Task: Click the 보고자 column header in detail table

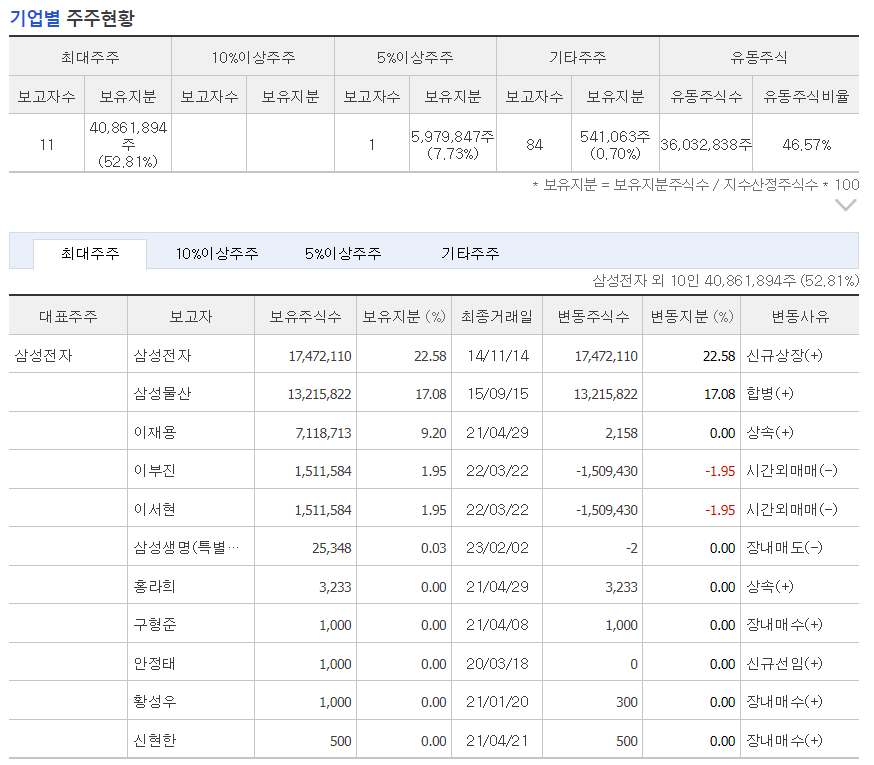Action: pyautogui.click(x=191, y=317)
